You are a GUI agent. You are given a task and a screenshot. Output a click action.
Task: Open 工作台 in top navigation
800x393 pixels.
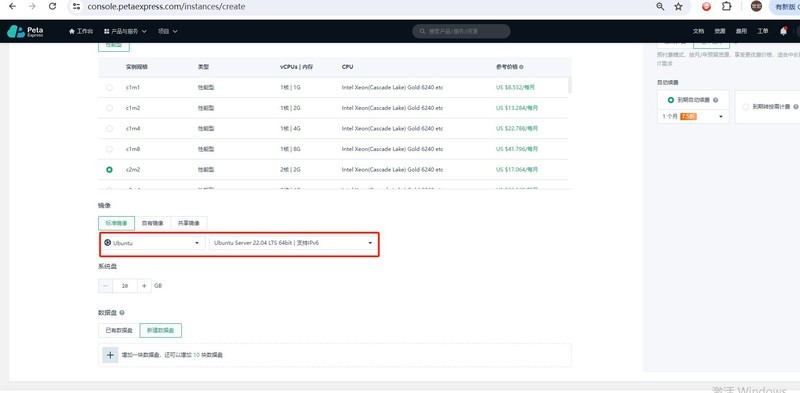point(81,31)
